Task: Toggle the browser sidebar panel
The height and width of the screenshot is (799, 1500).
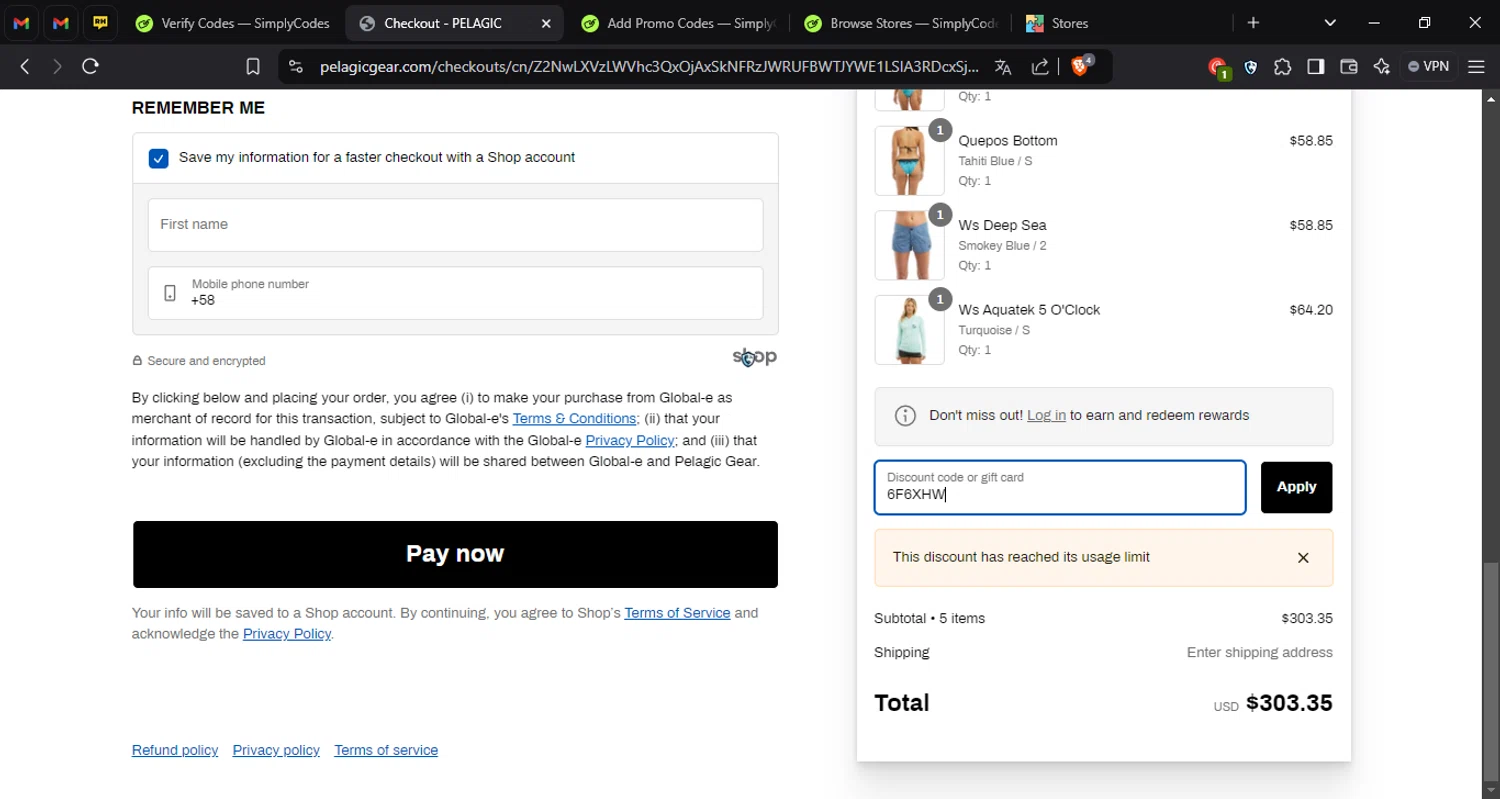Action: [x=1316, y=67]
